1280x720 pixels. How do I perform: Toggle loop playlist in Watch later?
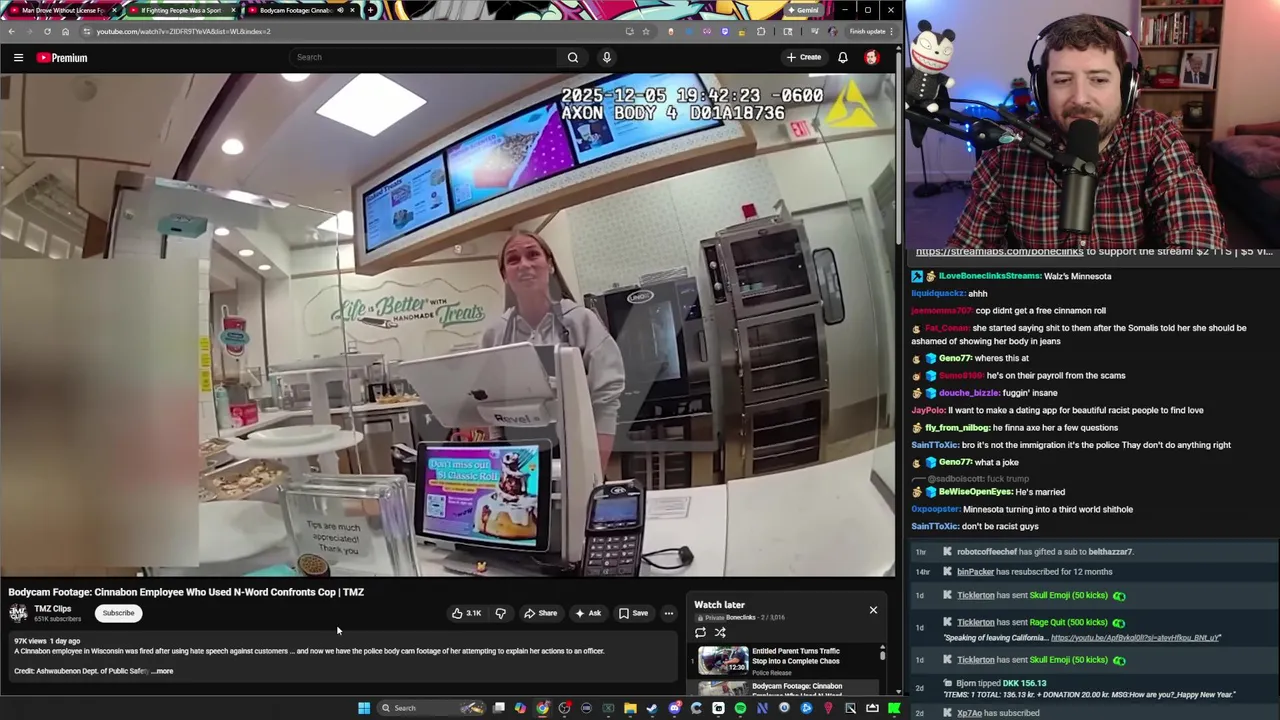point(700,632)
